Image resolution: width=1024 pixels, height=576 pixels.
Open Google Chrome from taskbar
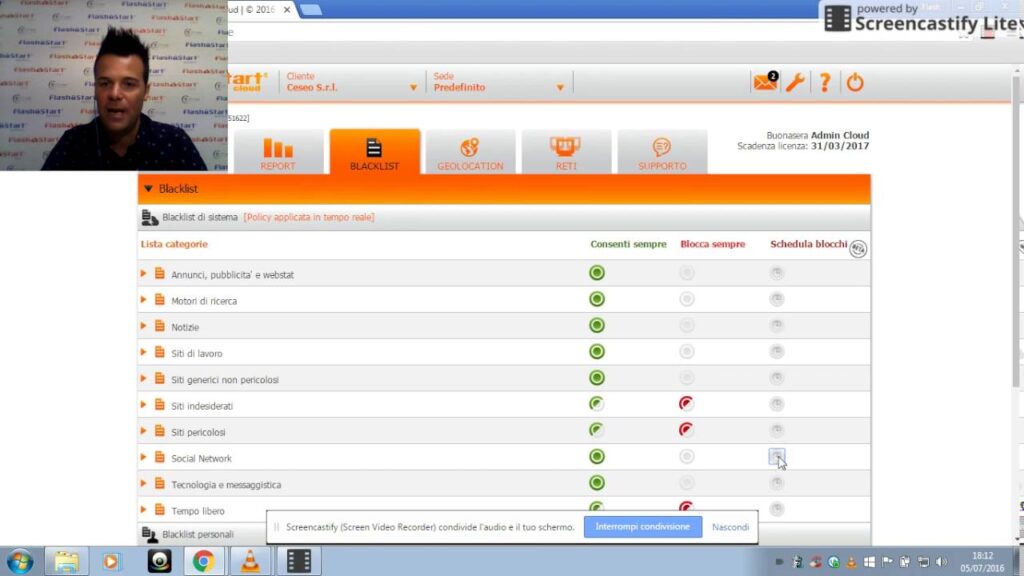[x=203, y=561]
